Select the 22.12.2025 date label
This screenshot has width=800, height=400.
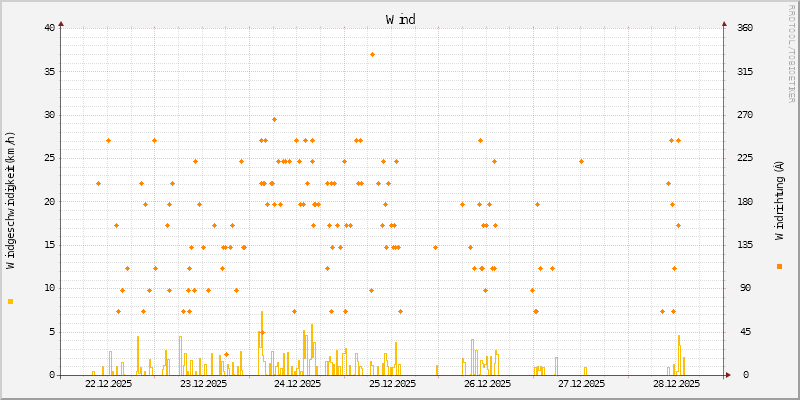click(x=107, y=384)
